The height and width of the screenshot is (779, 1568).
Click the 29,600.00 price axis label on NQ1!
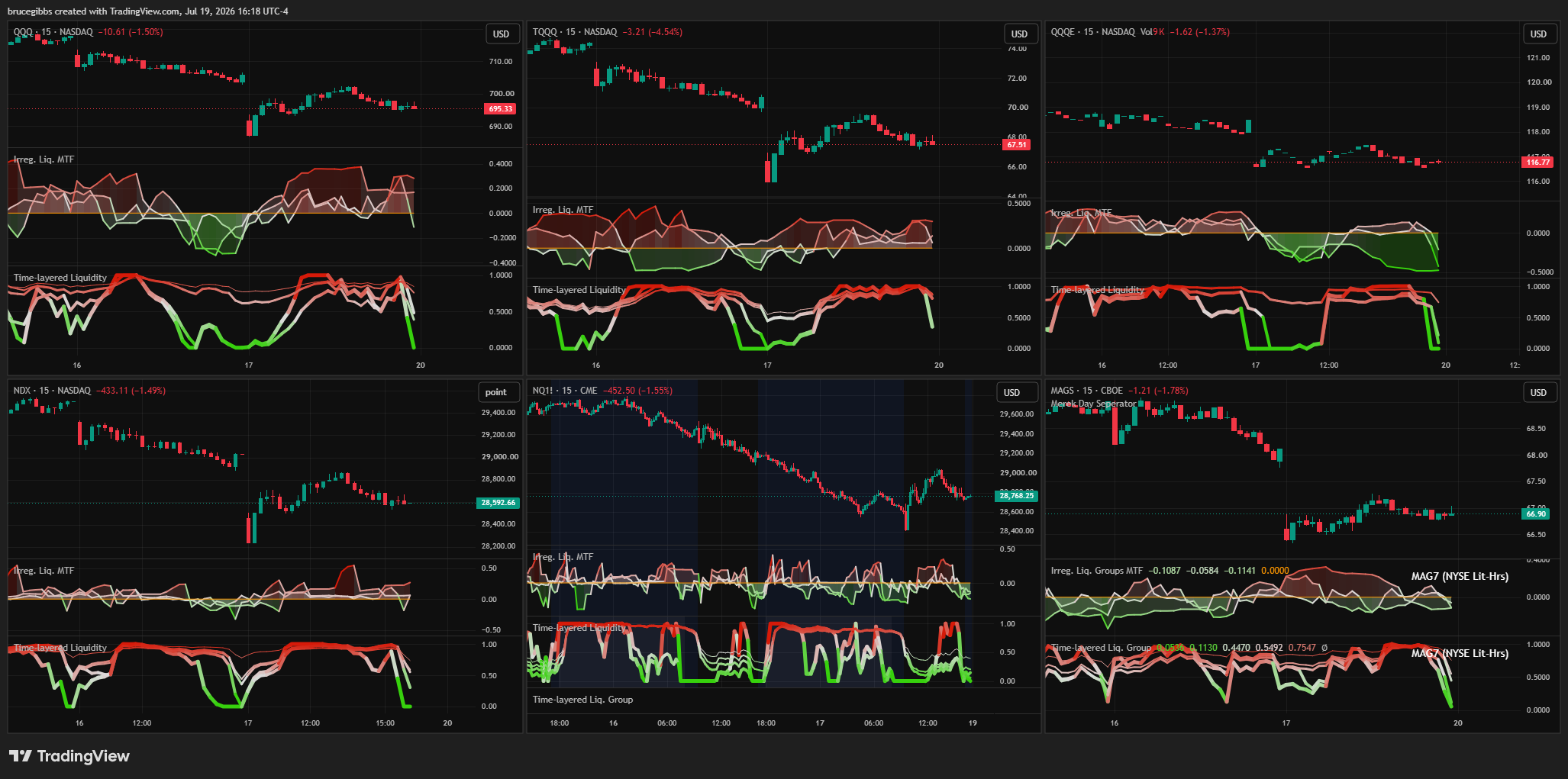click(1017, 414)
